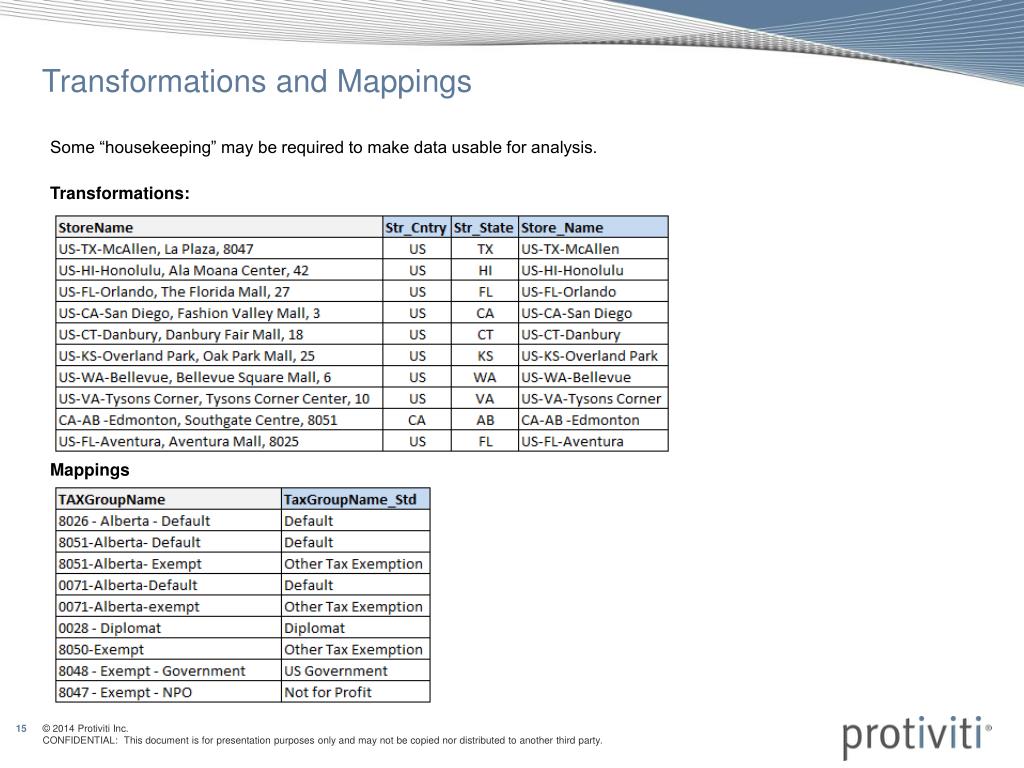Click the 'US Government' mapping cell
The width and height of the screenshot is (1024, 768).
356,671
